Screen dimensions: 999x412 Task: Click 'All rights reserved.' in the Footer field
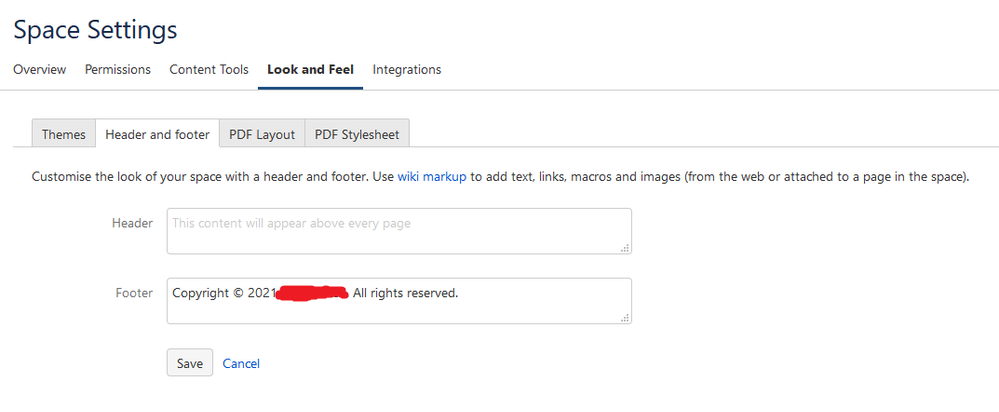pos(405,293)
